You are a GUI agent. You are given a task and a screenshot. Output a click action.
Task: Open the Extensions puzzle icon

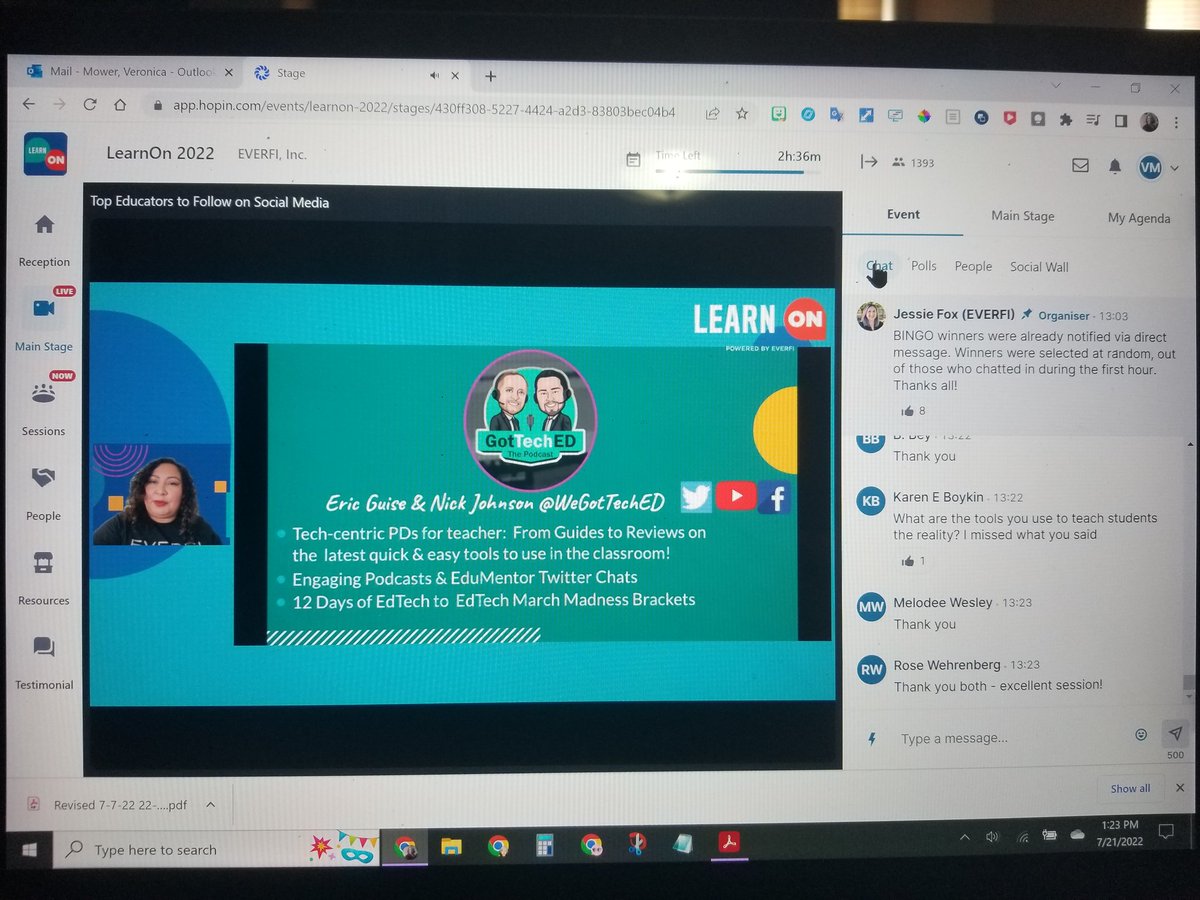(1066, 118)
